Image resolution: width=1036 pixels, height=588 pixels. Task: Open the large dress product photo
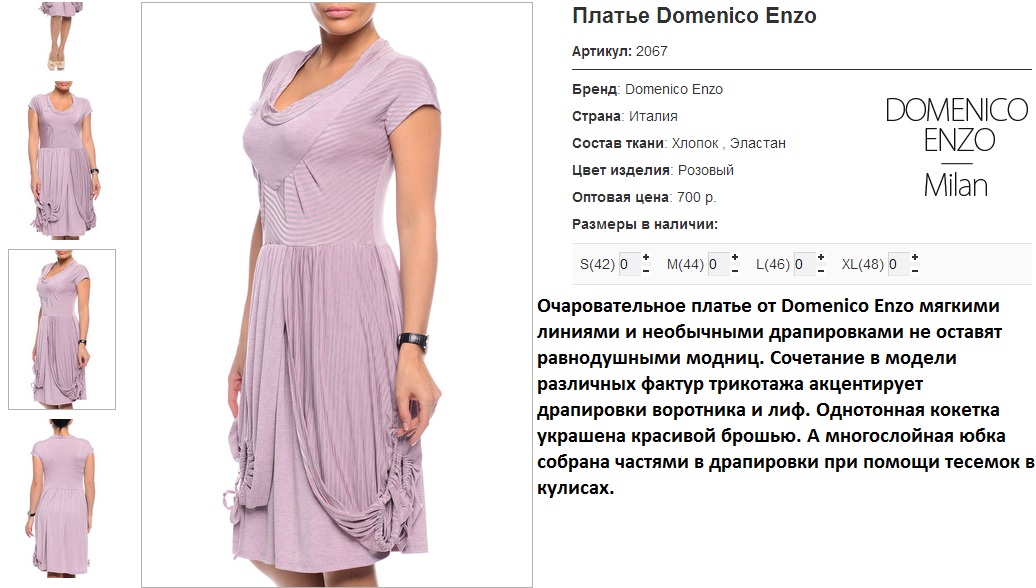click(x=337, y=295)
